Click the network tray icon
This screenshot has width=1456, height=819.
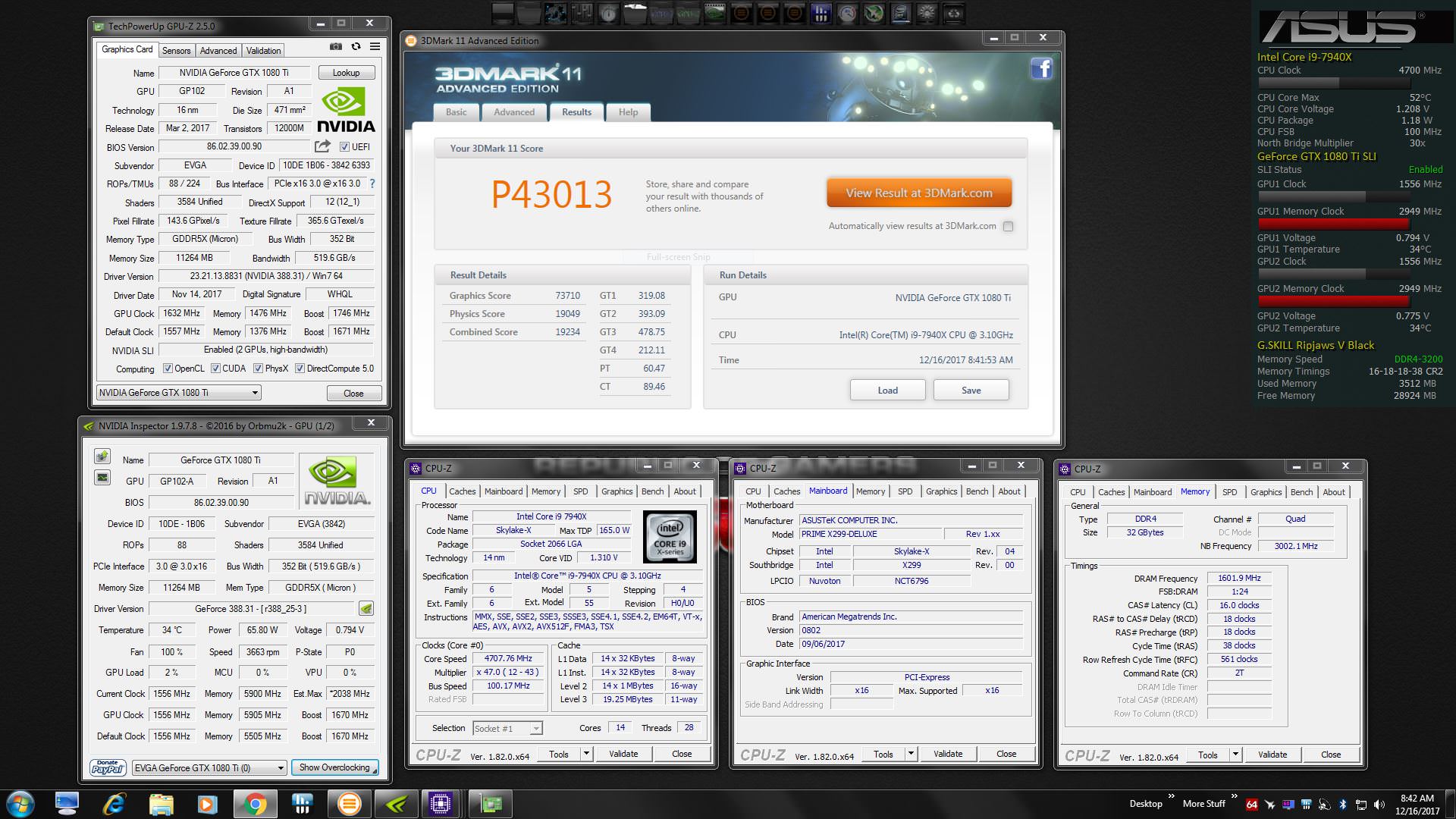(x=1360, y=804)
